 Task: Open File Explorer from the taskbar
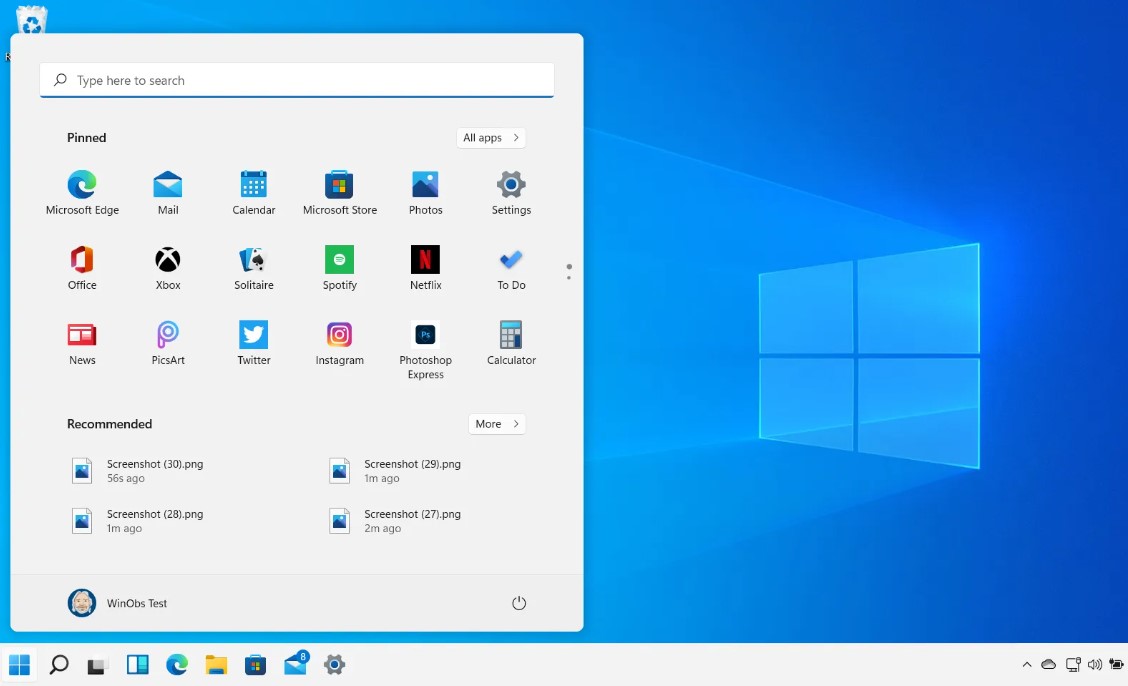coord(216,664)
